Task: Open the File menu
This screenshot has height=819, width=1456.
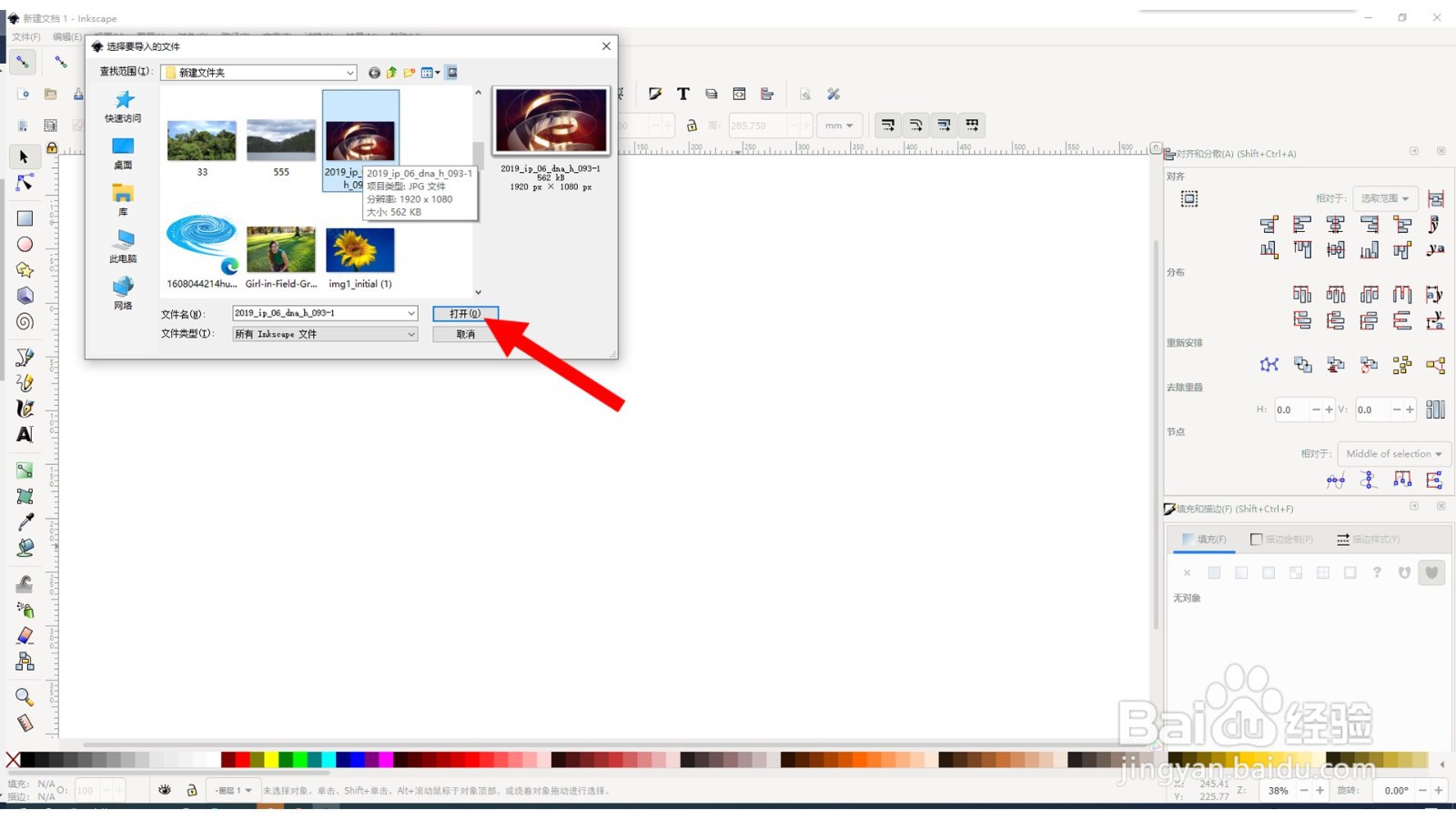Action: coord(26,36)
